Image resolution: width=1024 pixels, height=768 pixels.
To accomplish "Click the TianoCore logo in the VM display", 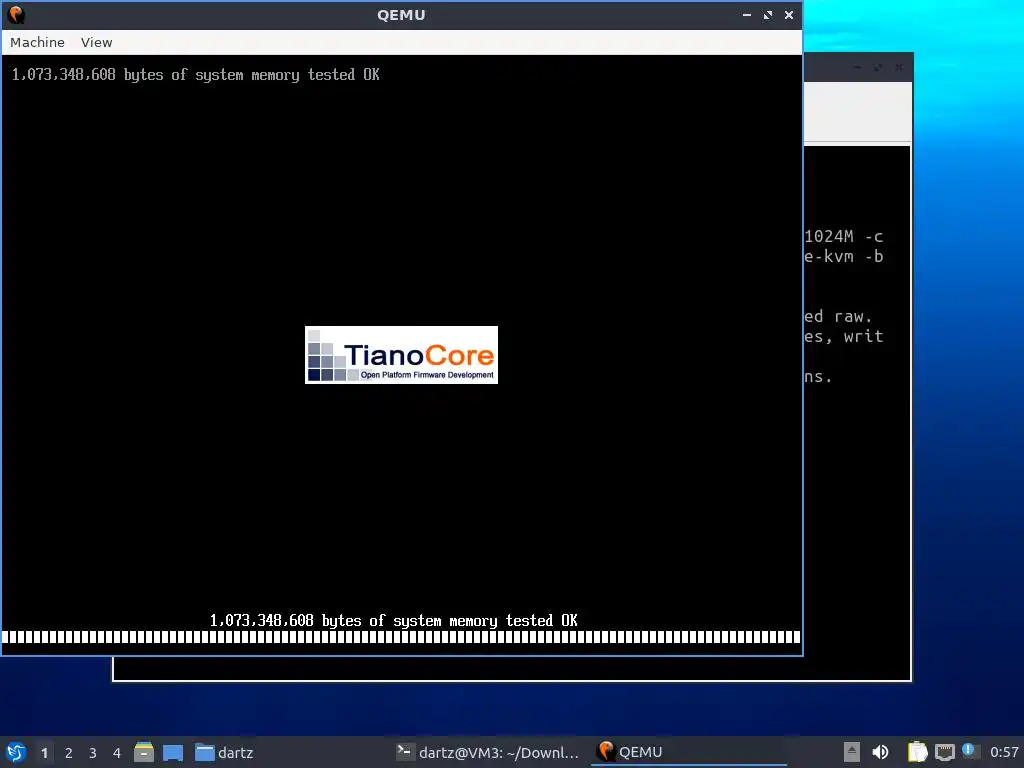I will coord(401,355).
